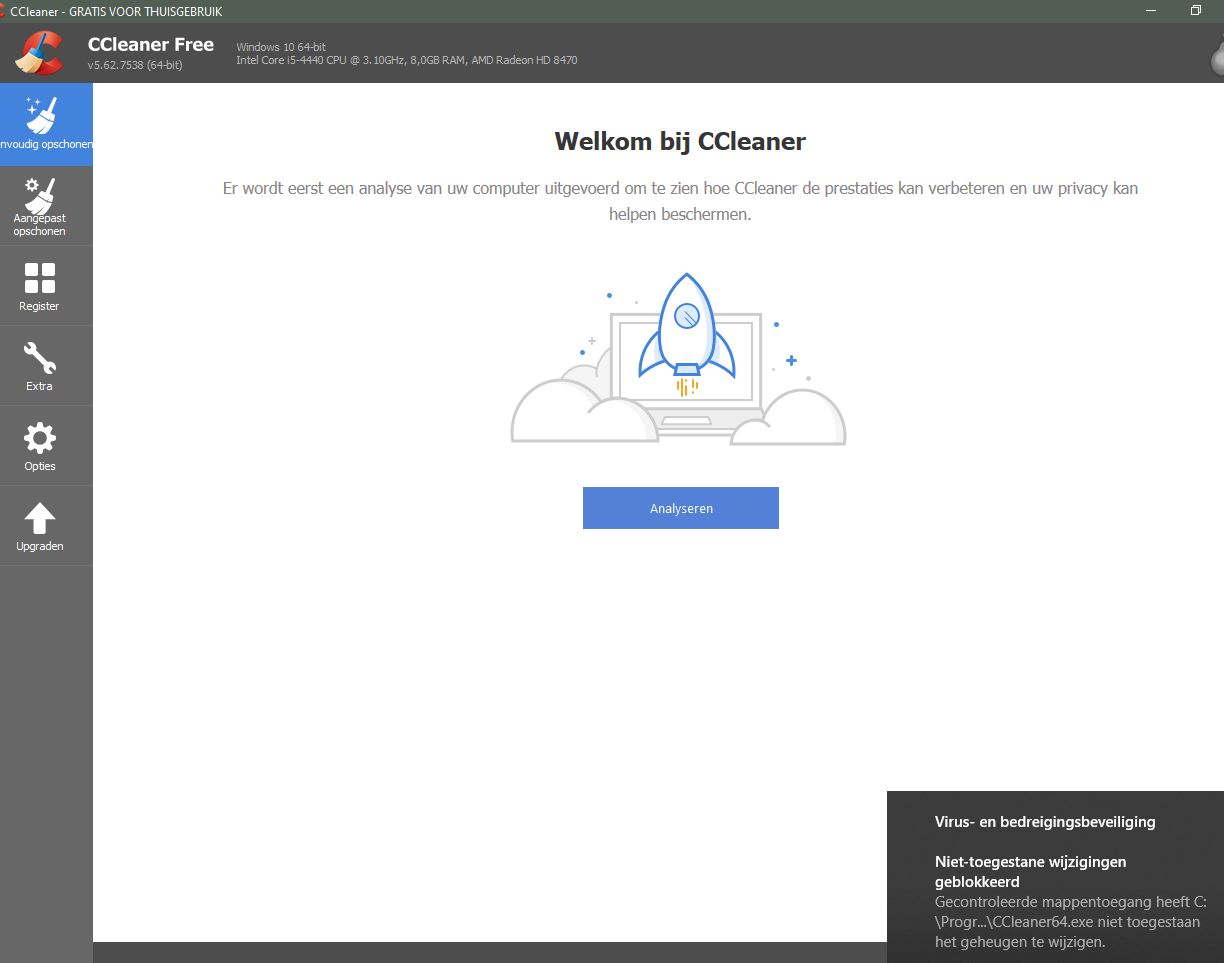Click the 'Welkom bij CCleaner' heading
Viewport: 1224px width, 963px height.
point(680,141)
